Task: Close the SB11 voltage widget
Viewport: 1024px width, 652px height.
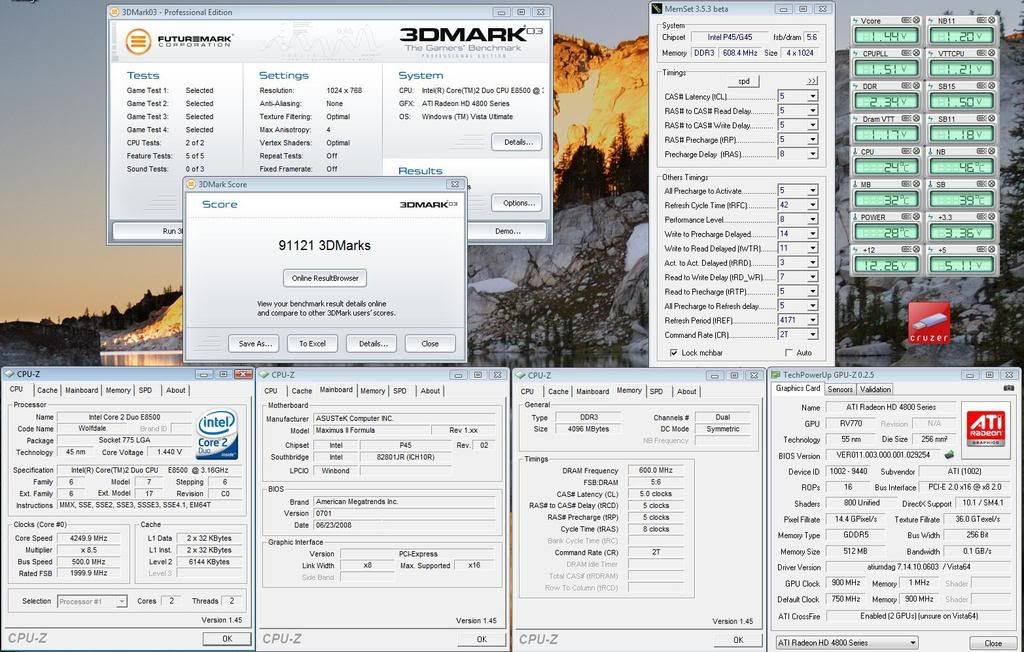Action: pyautogui.click(x=991, y=119)
